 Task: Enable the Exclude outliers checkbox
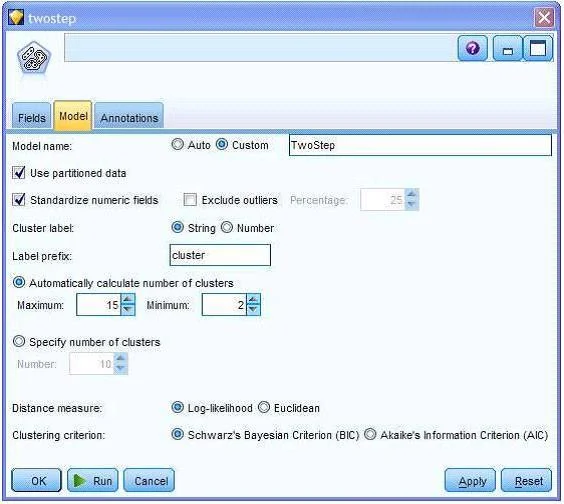[190, 200]
